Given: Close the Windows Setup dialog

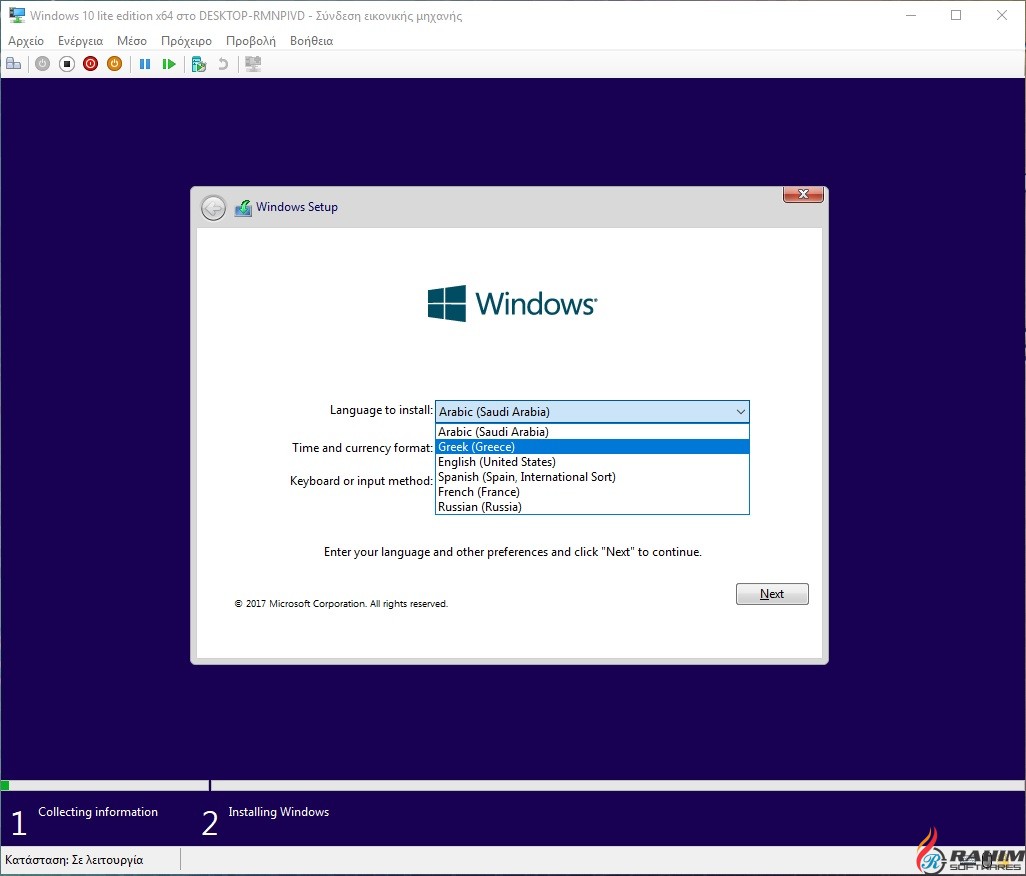Looking at the screenshot, I should coord(804,194).
